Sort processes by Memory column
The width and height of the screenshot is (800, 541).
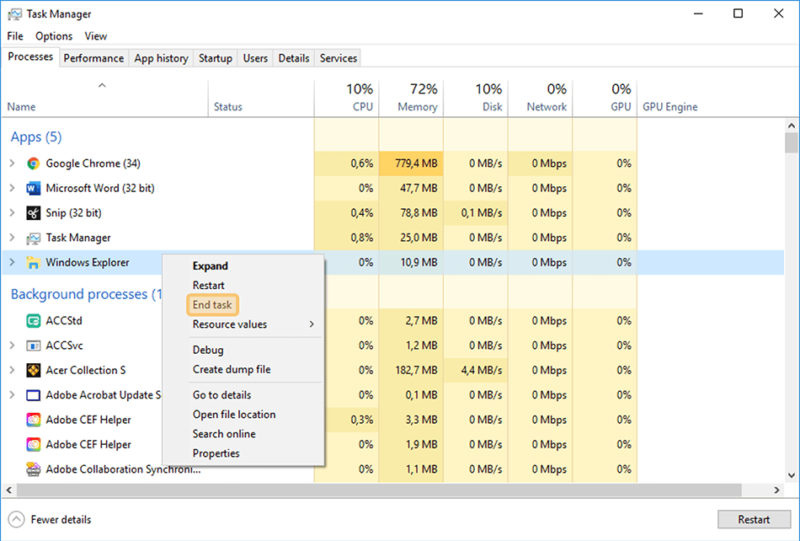click(x=411, y=99)
